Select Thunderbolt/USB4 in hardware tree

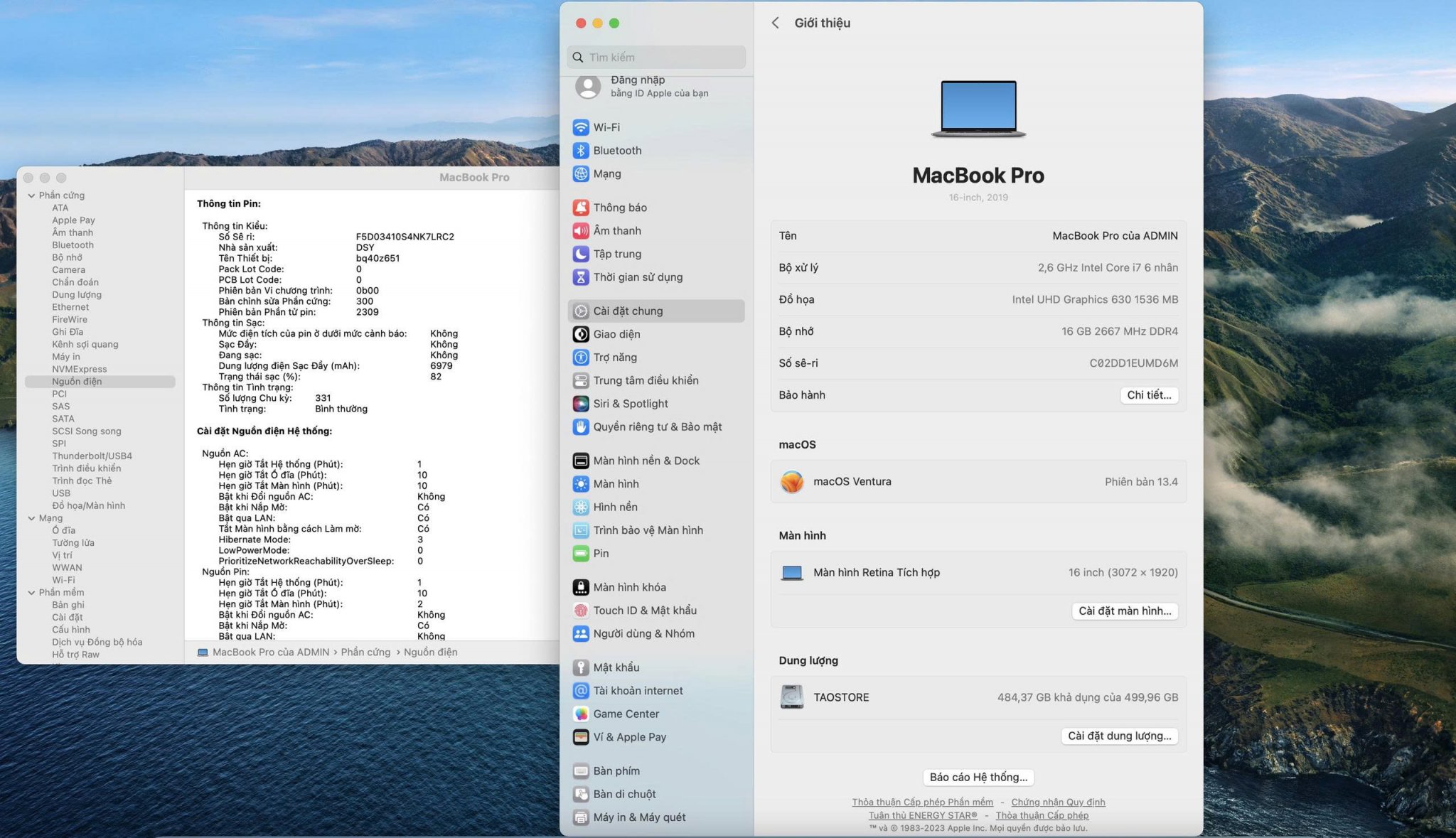(92, 456)
